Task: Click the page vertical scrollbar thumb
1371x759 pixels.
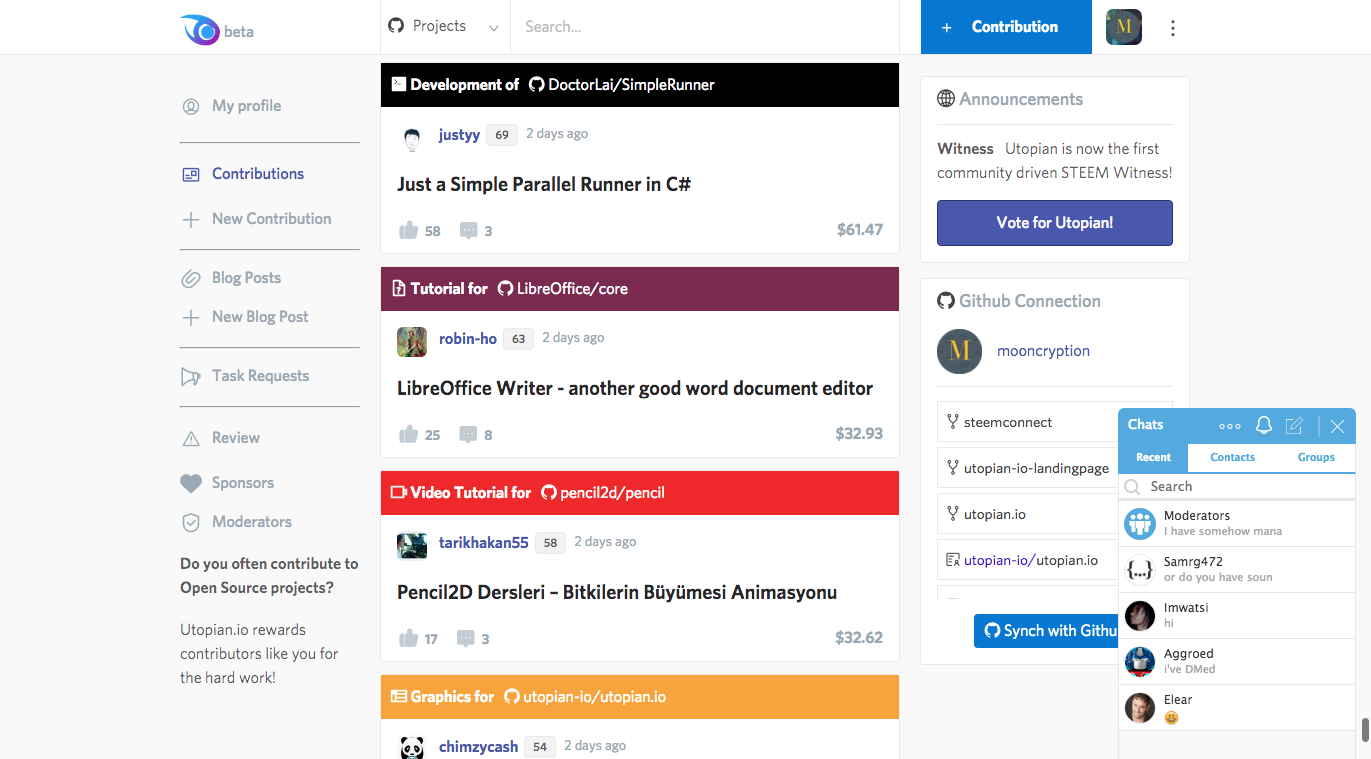Action: [x=1365, y=729]
